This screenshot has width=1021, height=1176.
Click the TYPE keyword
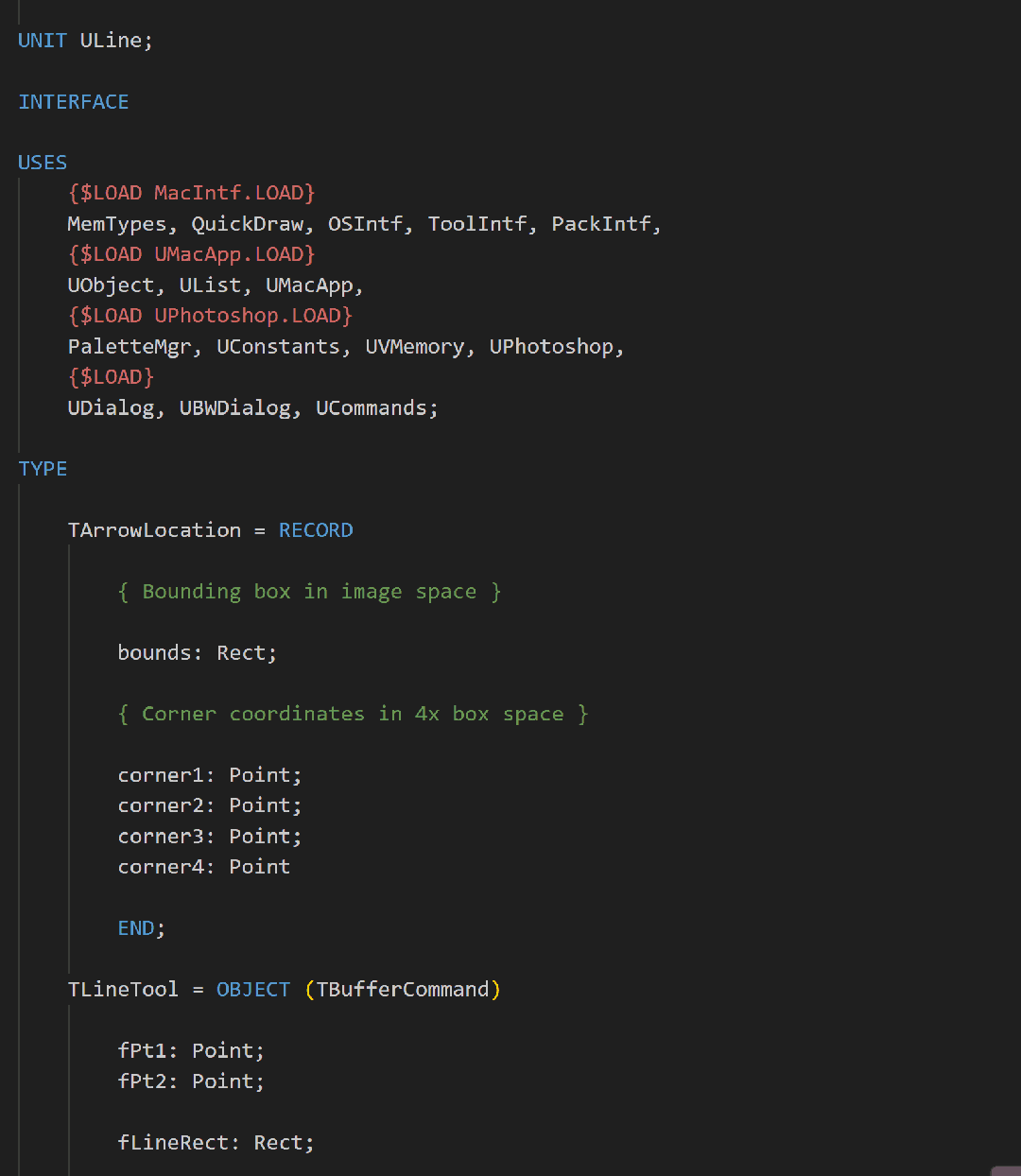point(43,469)
